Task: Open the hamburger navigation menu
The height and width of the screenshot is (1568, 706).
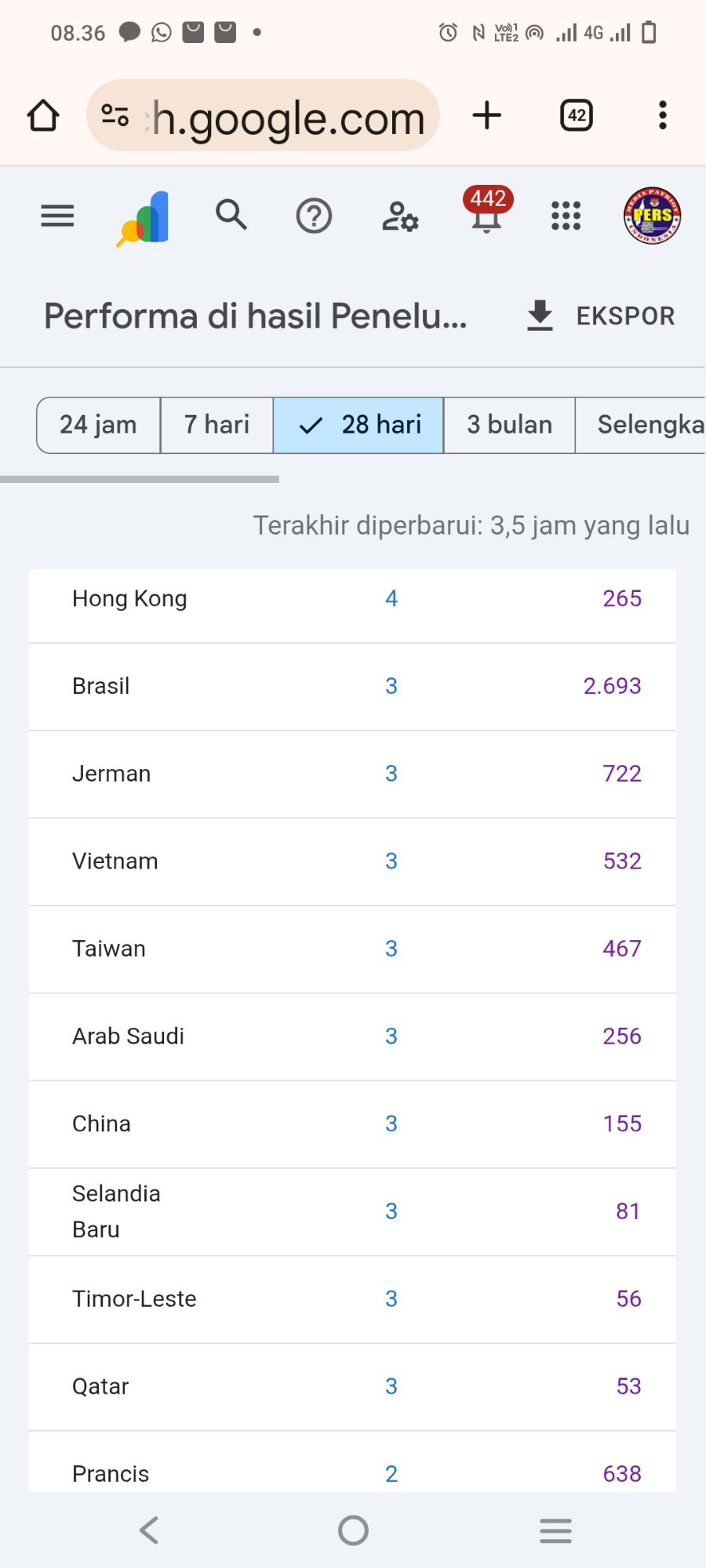Action: [57, 216]
